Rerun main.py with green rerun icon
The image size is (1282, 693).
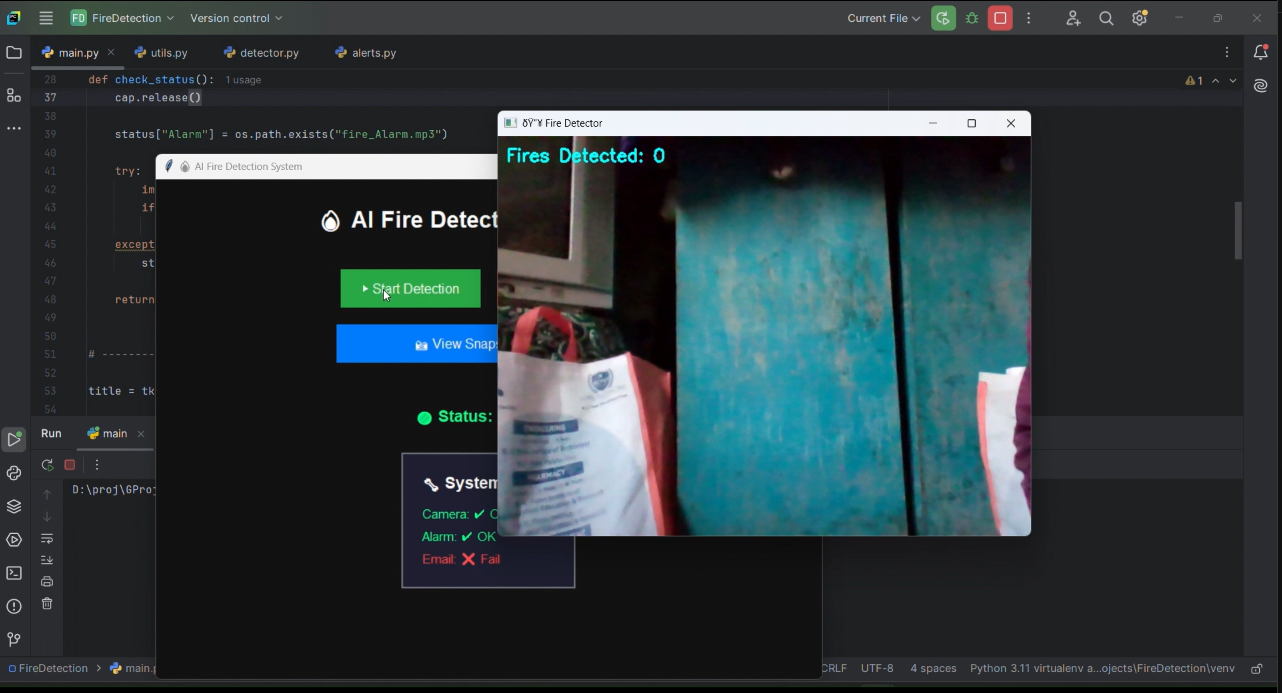(x=46, y=464)
